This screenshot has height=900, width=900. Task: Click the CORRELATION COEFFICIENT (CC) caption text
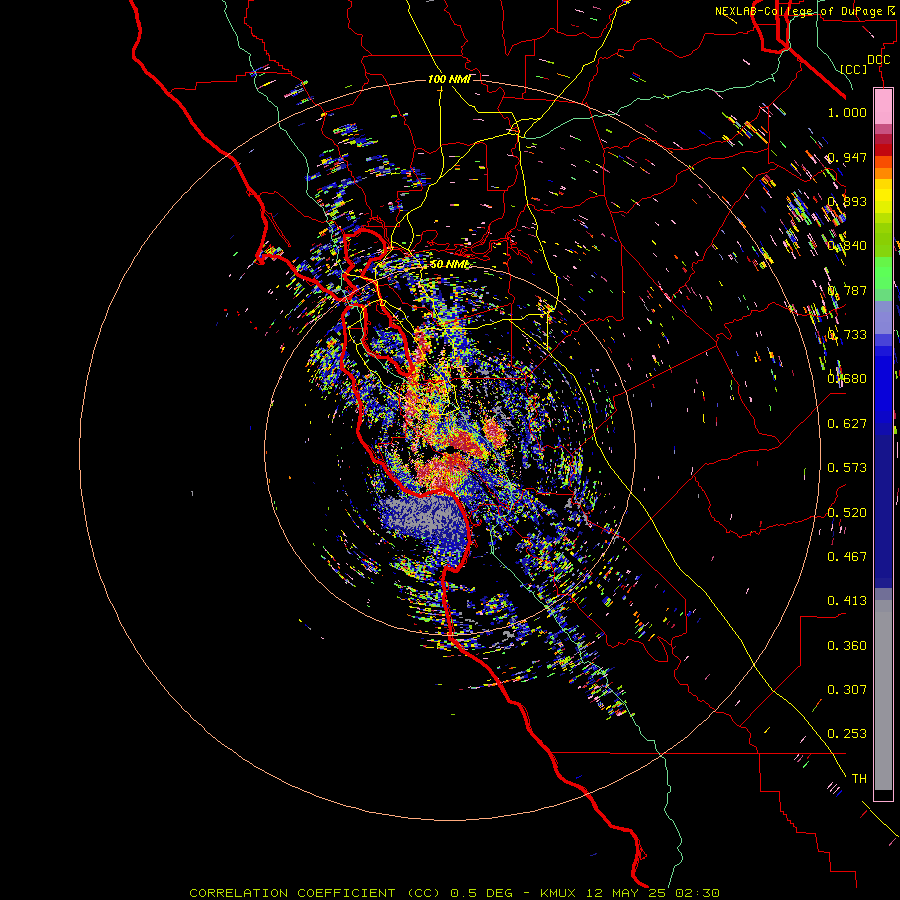315,893
